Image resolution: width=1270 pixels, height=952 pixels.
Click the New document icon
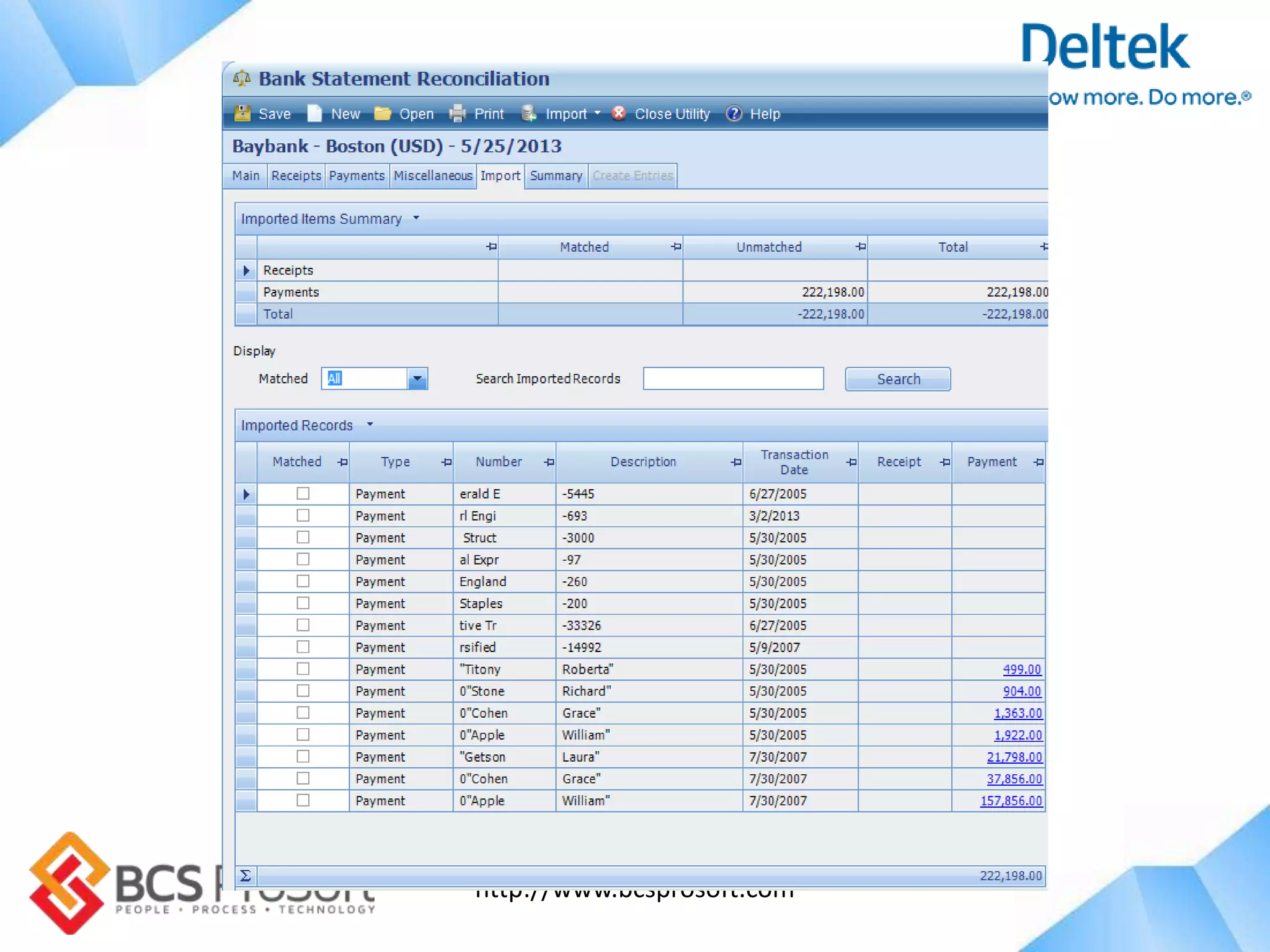pyautogui.click(x=315, y=113)
